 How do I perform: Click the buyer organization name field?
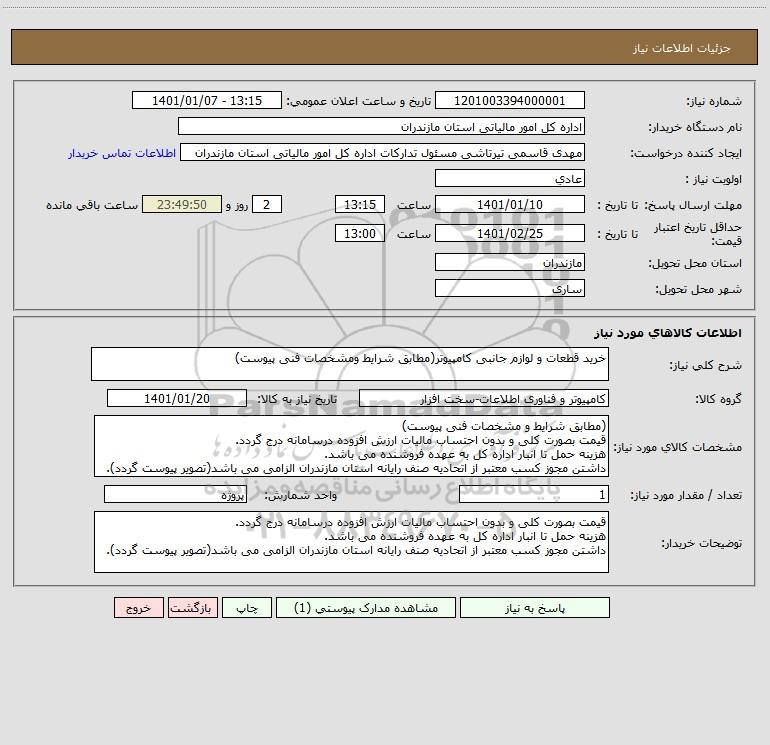pos(381,127)
